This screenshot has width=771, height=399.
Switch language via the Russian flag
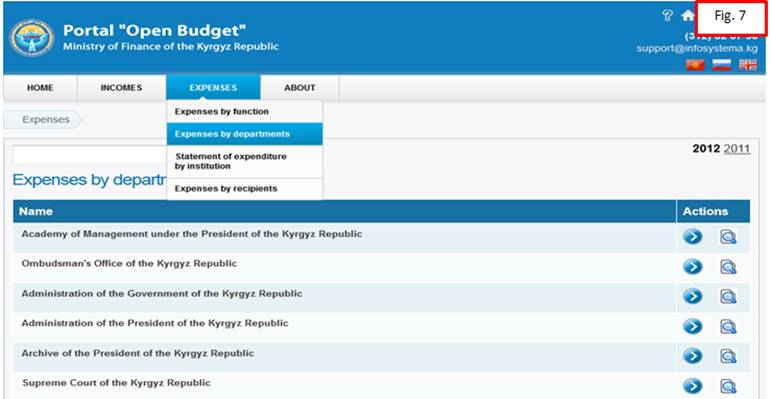click(x=721, y=65)
